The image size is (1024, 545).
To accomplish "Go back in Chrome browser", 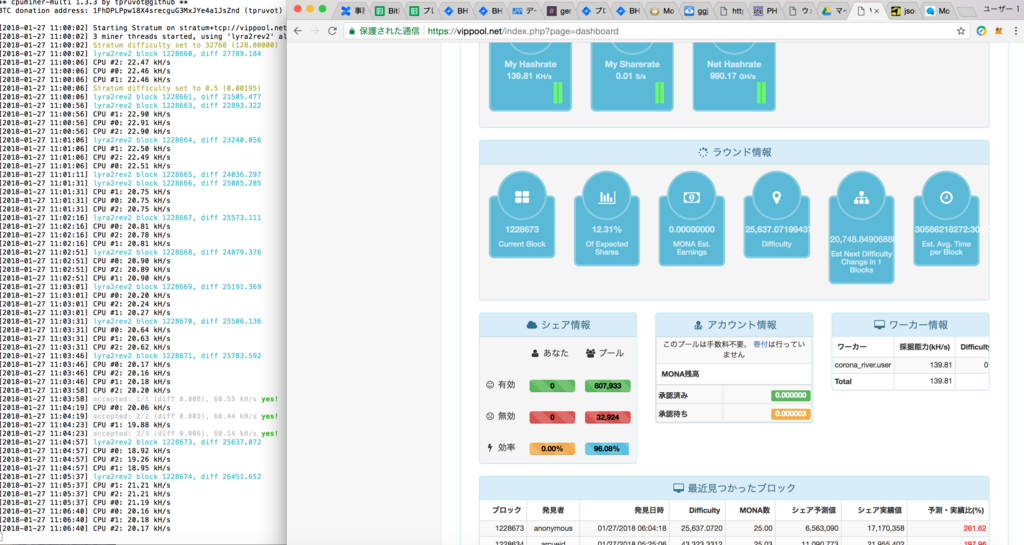I will point(298,31).
